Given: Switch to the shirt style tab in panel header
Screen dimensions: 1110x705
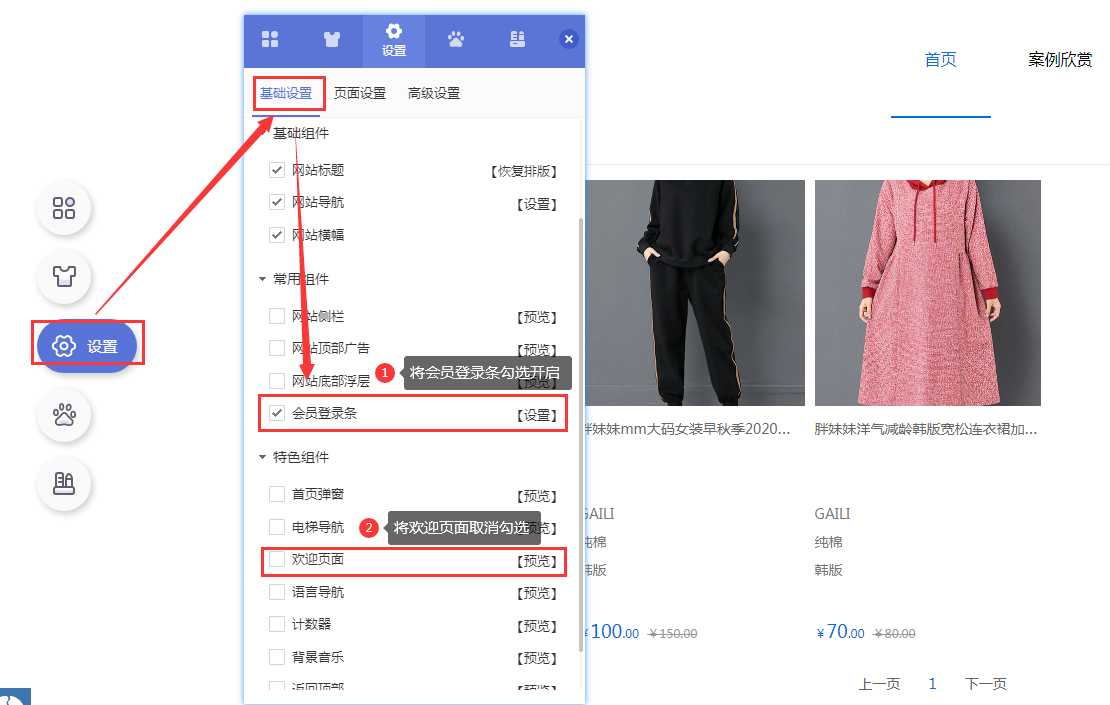Looking at the screenshot, I should coord(331,39).
